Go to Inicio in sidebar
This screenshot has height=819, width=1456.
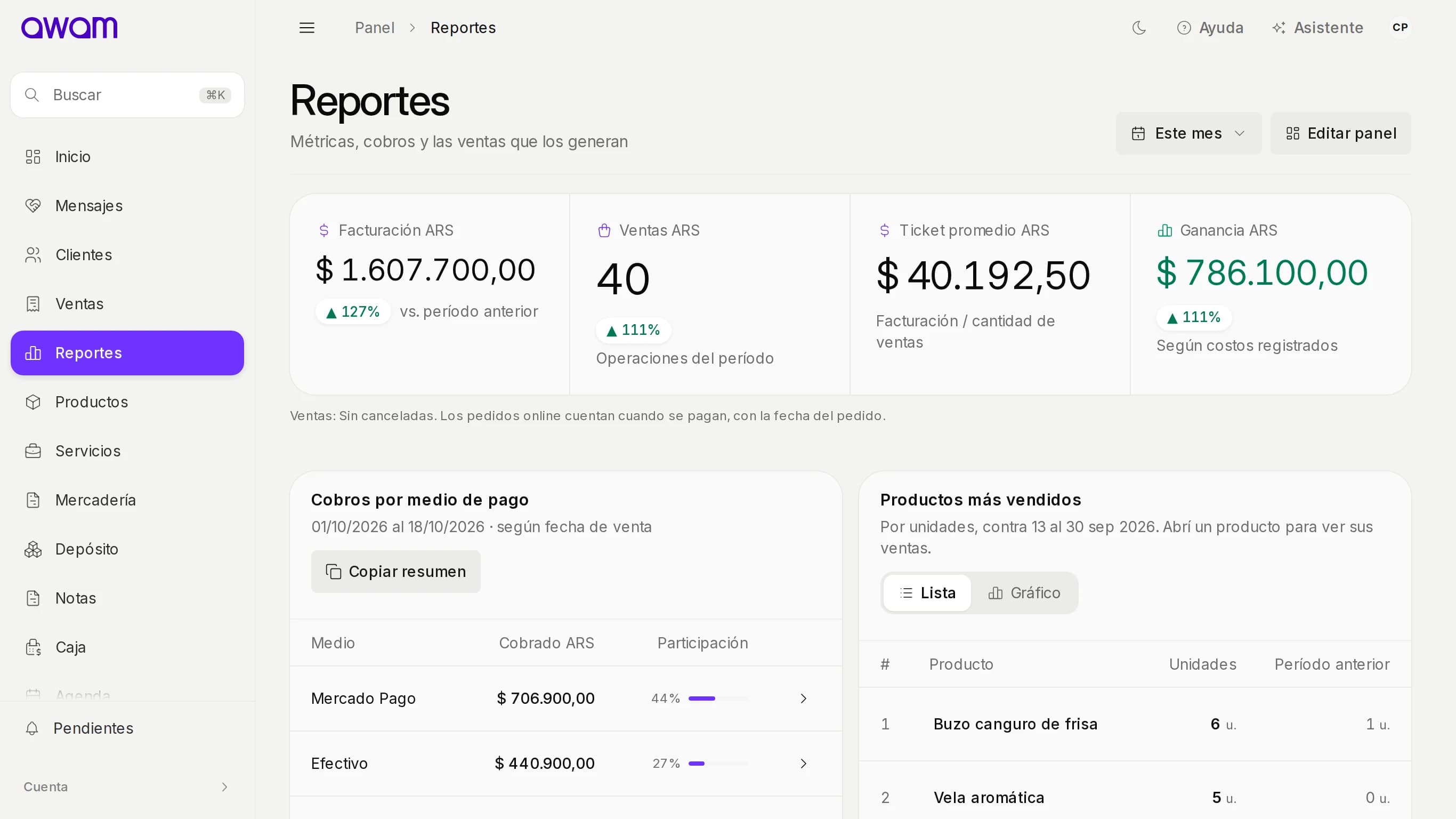point(127,157)
